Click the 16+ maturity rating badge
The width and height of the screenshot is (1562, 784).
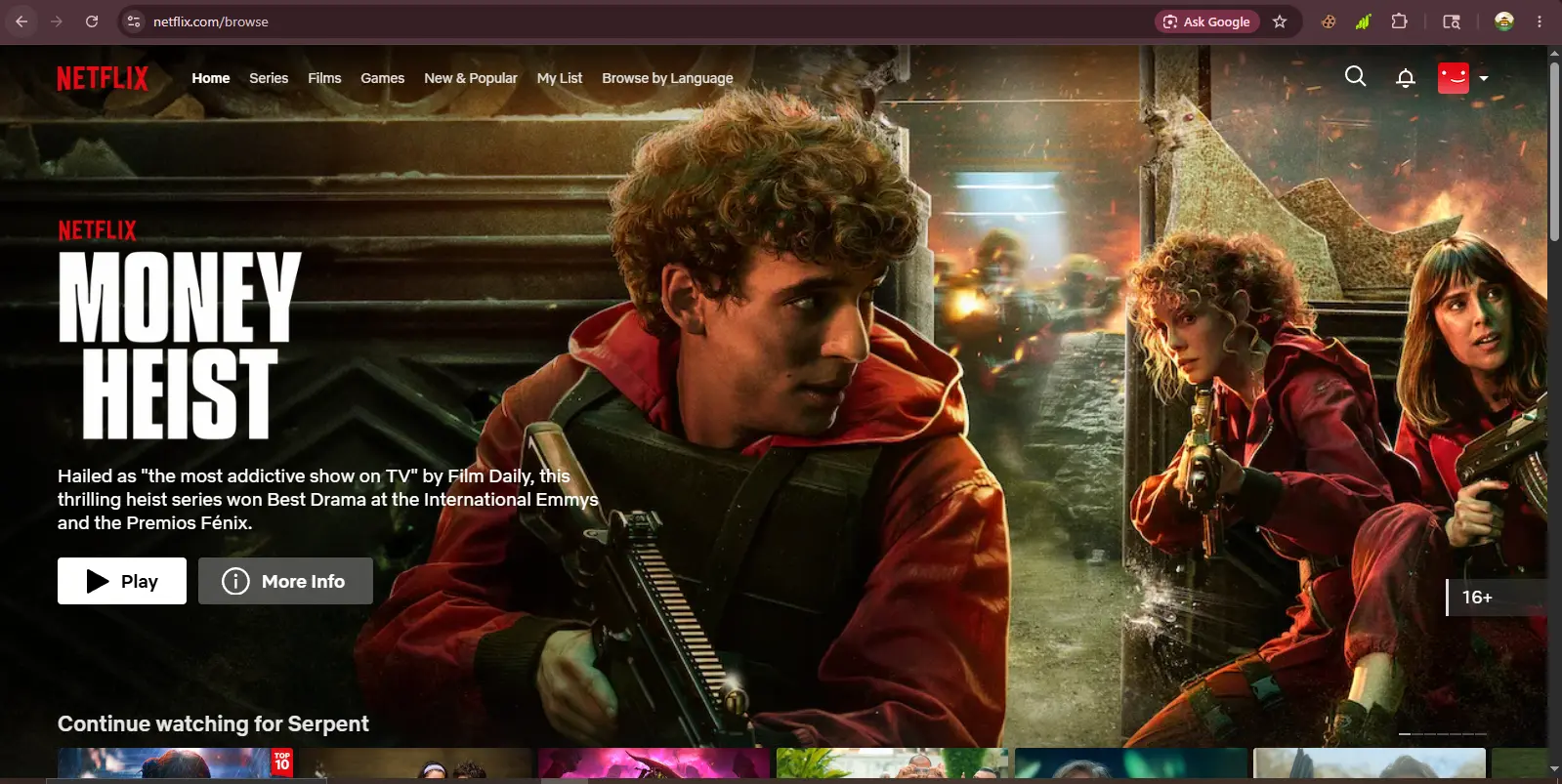[1495, 598]
